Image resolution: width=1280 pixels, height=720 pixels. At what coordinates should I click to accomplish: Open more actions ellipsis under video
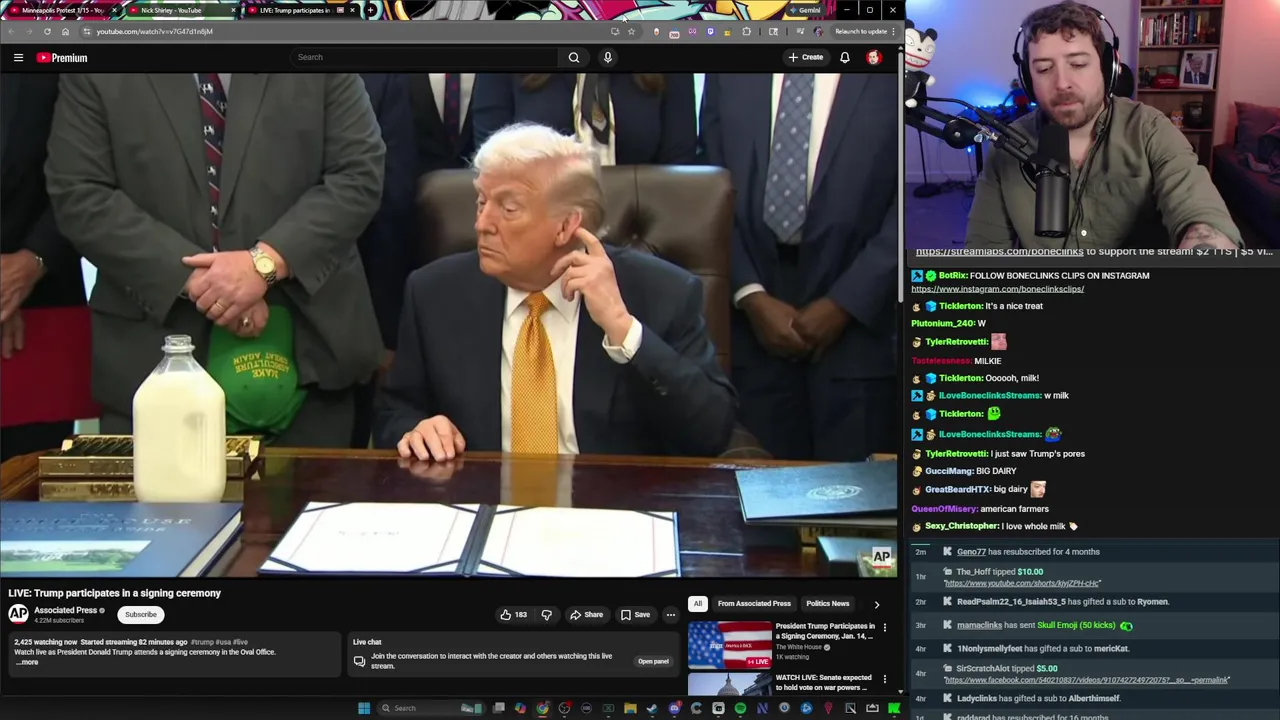coord(671,615)
